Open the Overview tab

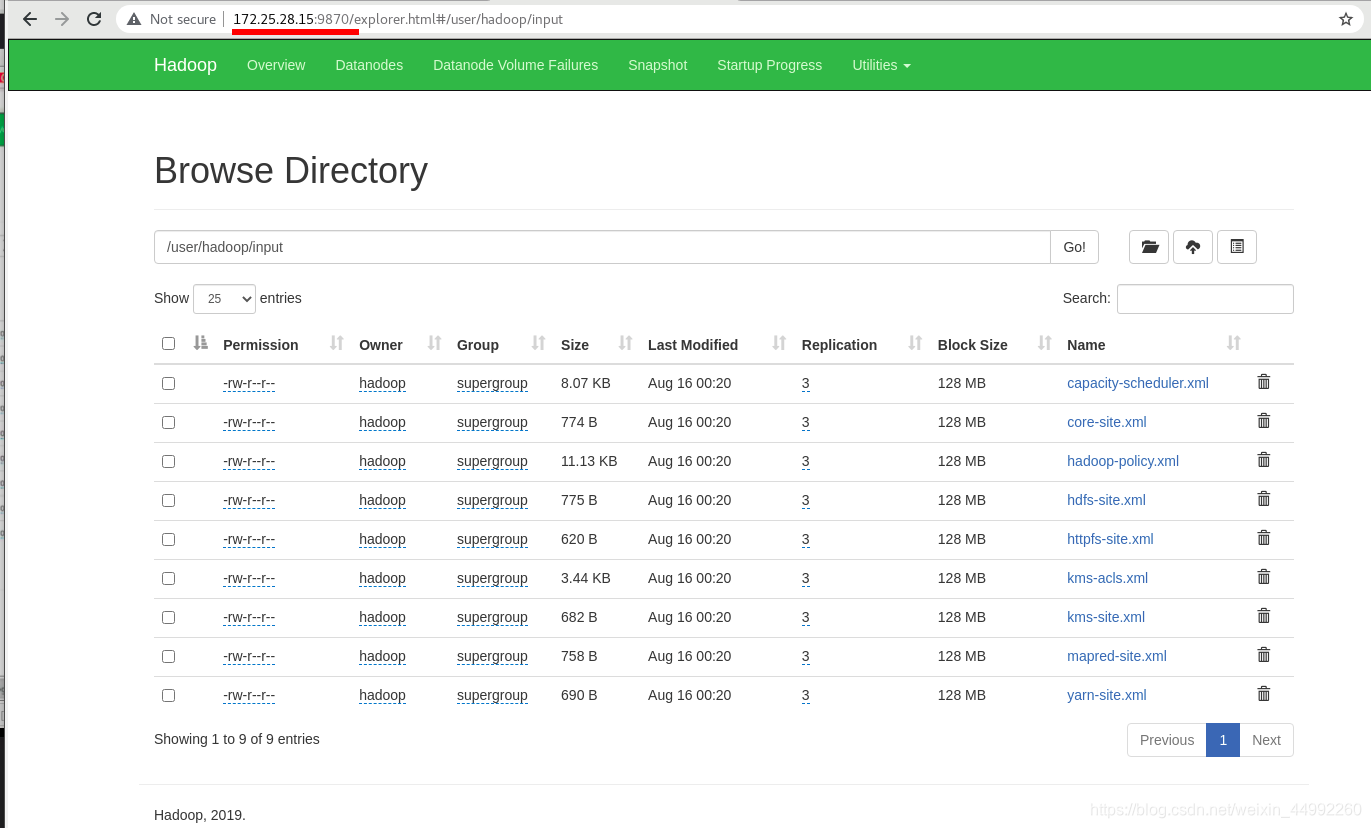coord(276,65)
